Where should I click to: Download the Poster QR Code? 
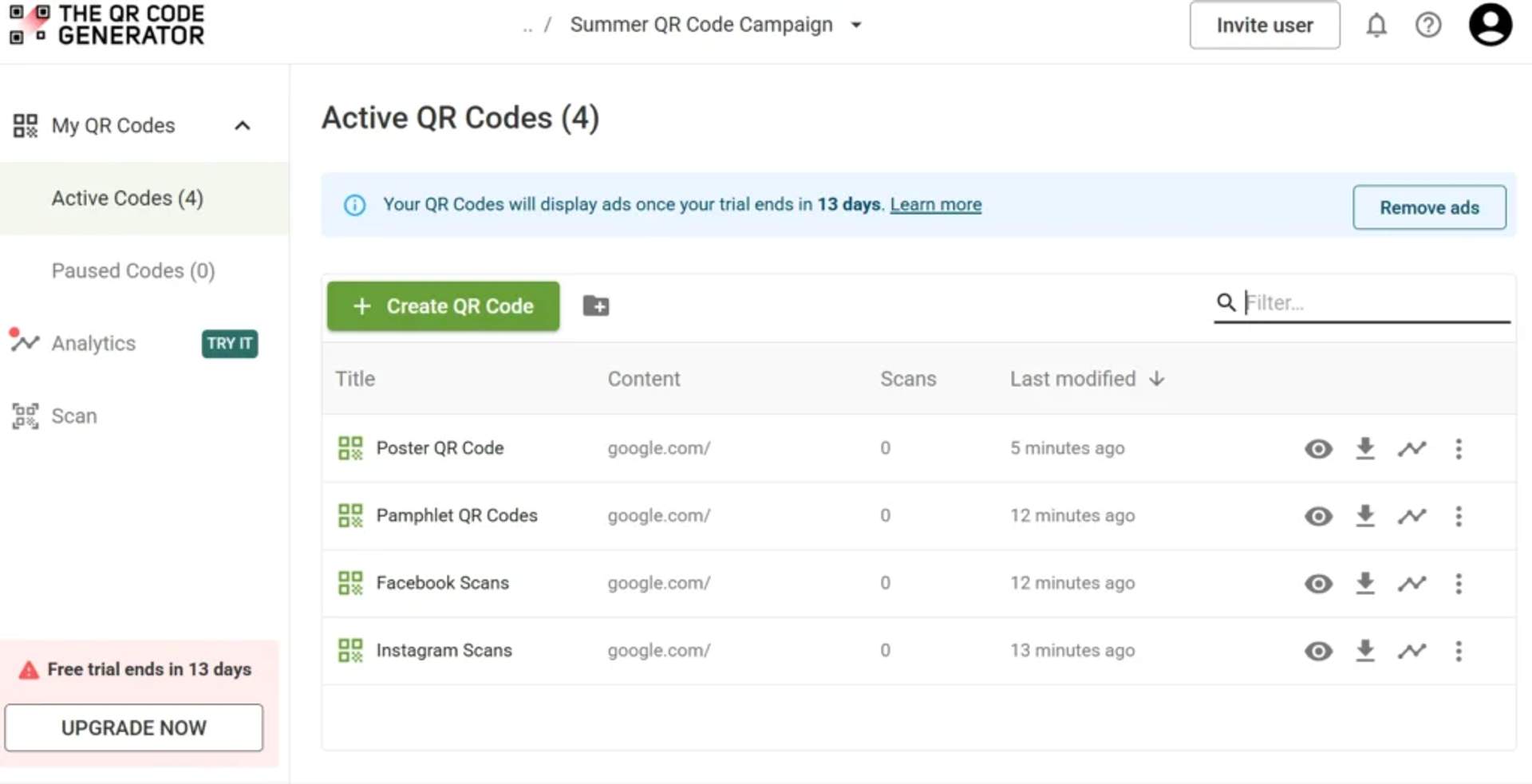pyautogui.click(x=1365, y=448)
